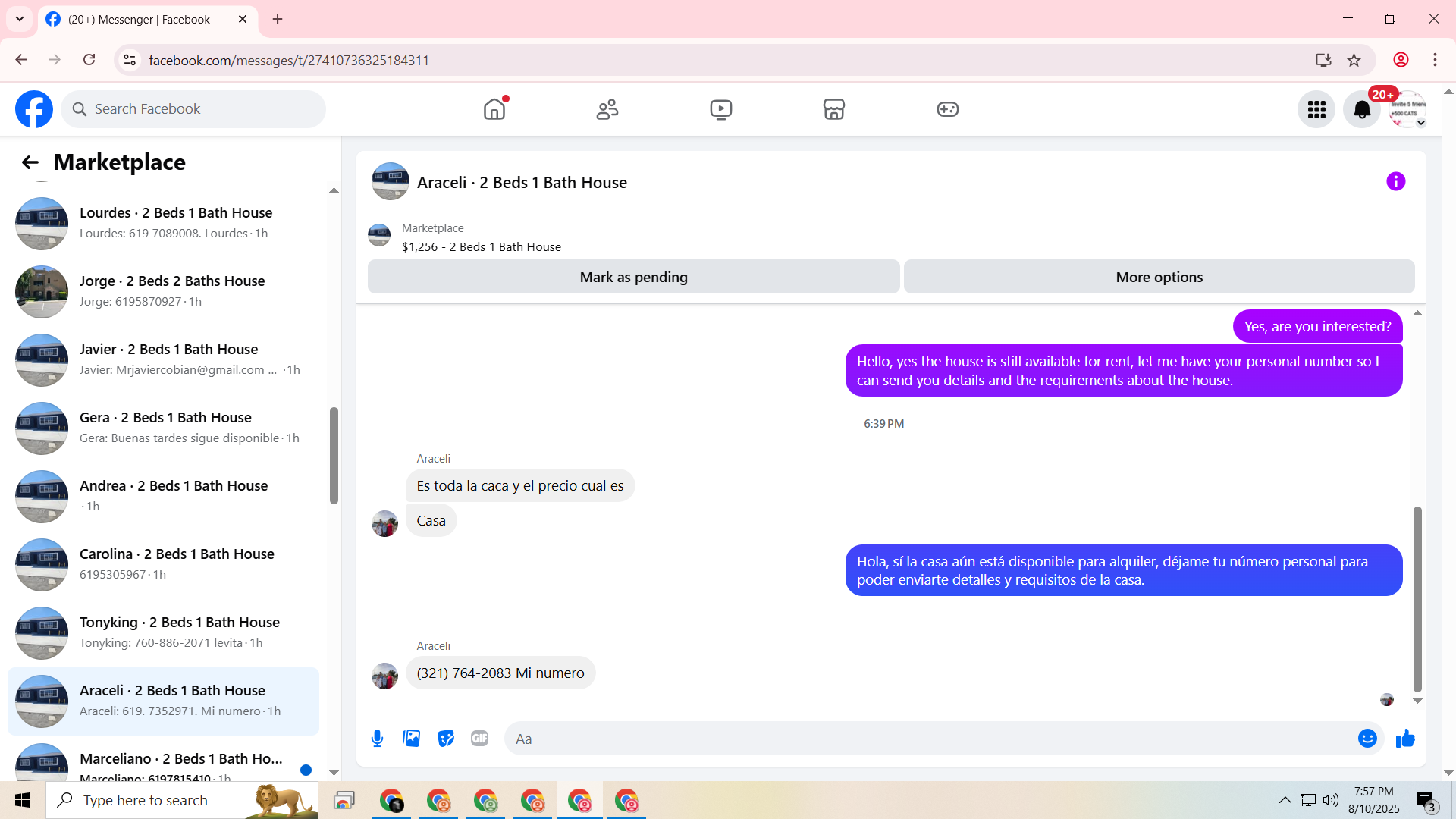Open conversation information purple icon
Image resolution: width=1456 pixels, height=819 pixels.
(1395, 182)
